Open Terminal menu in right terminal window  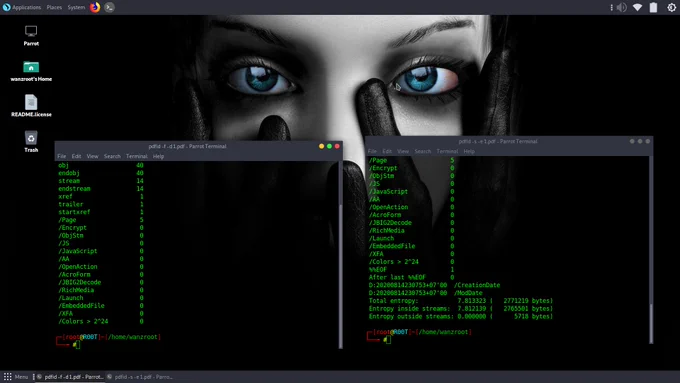point(447,151)
